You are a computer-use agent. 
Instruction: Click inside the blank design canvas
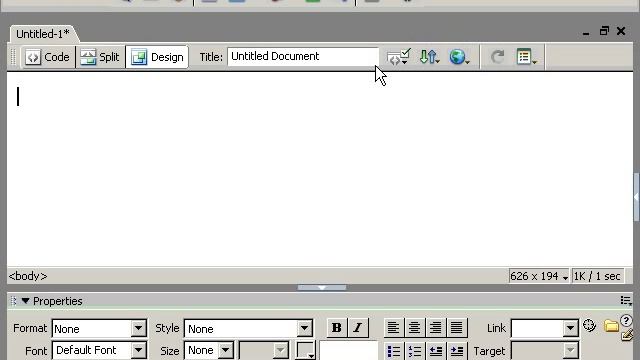[x=320, y=169]
